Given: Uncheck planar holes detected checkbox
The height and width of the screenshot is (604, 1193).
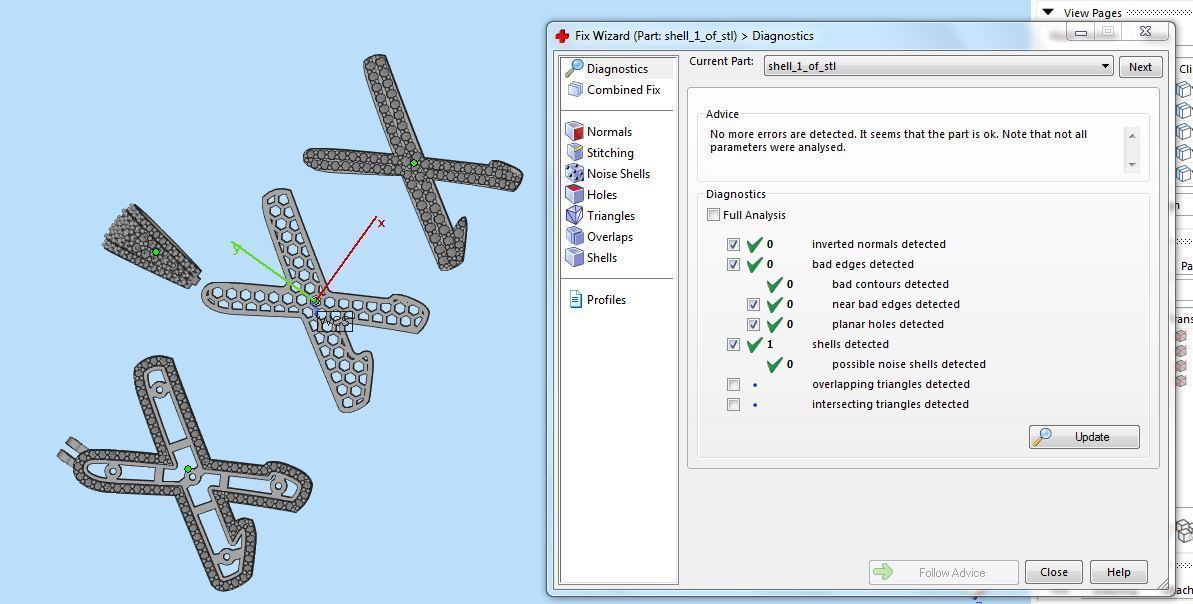Looking at the screenshot, I should [753, 324].
